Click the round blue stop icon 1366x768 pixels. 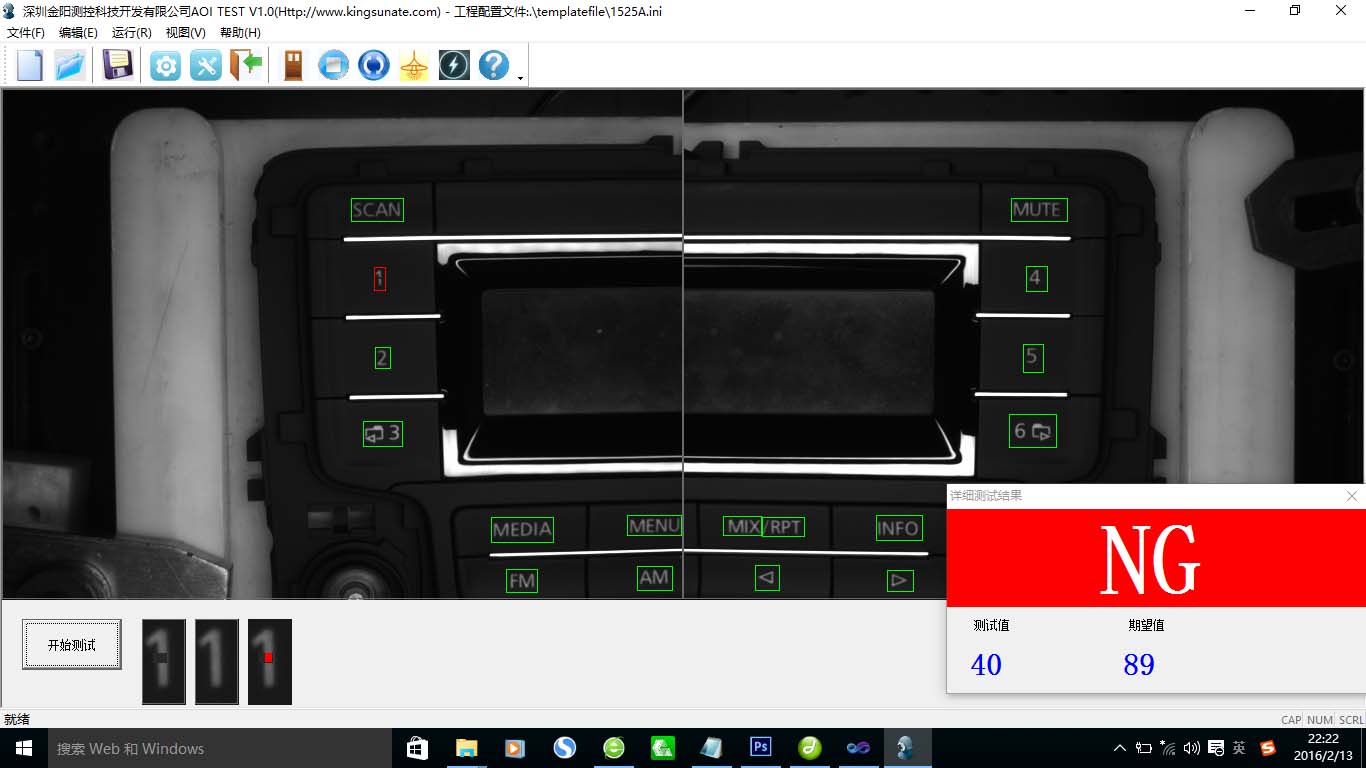[x=333, y=66]
